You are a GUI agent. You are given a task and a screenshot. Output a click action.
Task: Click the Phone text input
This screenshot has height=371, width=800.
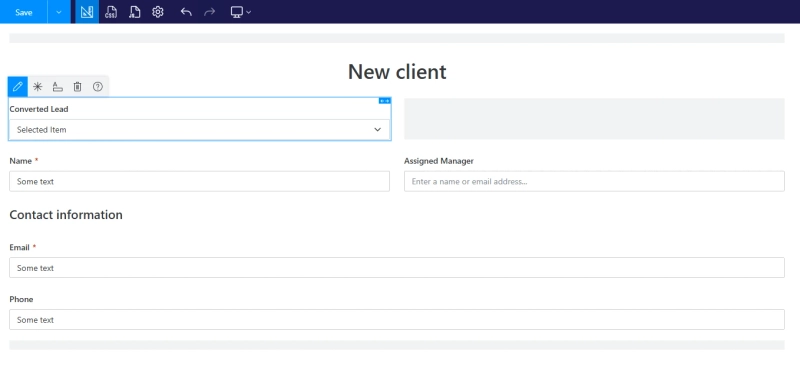click(x=397, y=319)
